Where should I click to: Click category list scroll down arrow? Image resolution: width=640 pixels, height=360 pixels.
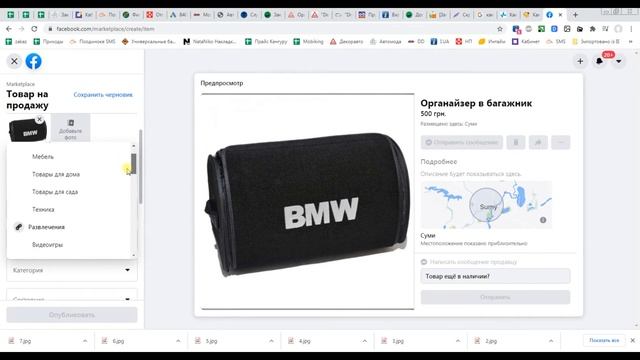click(x=133, y=256)
